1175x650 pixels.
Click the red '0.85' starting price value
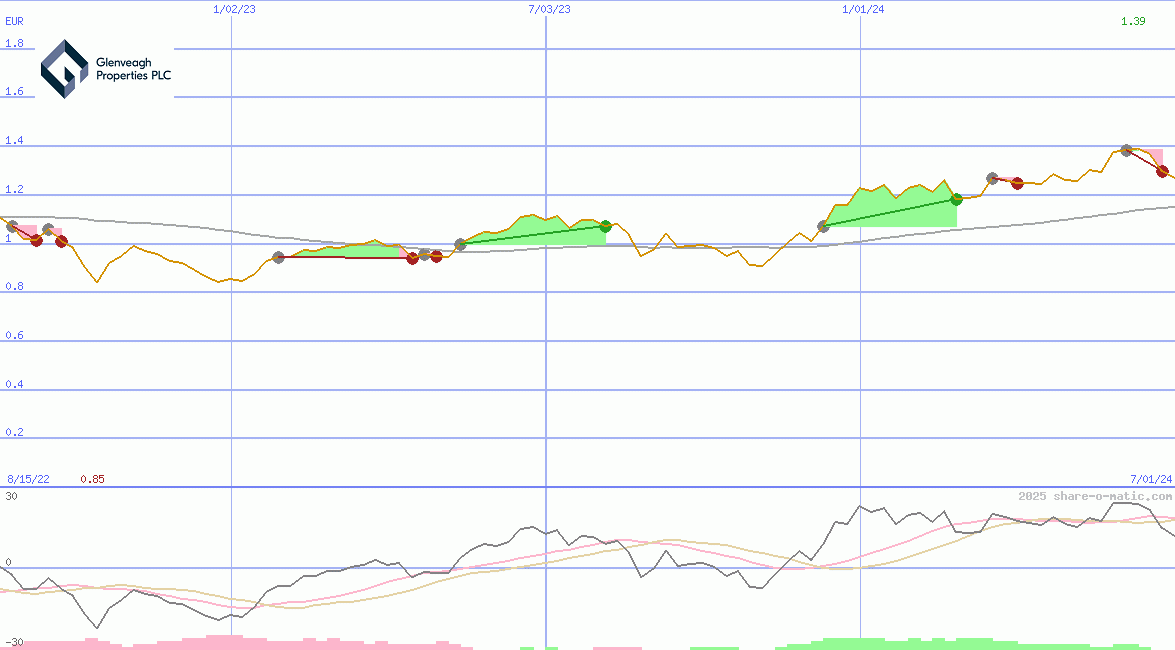pyautogui.click(x=92, y=479)
